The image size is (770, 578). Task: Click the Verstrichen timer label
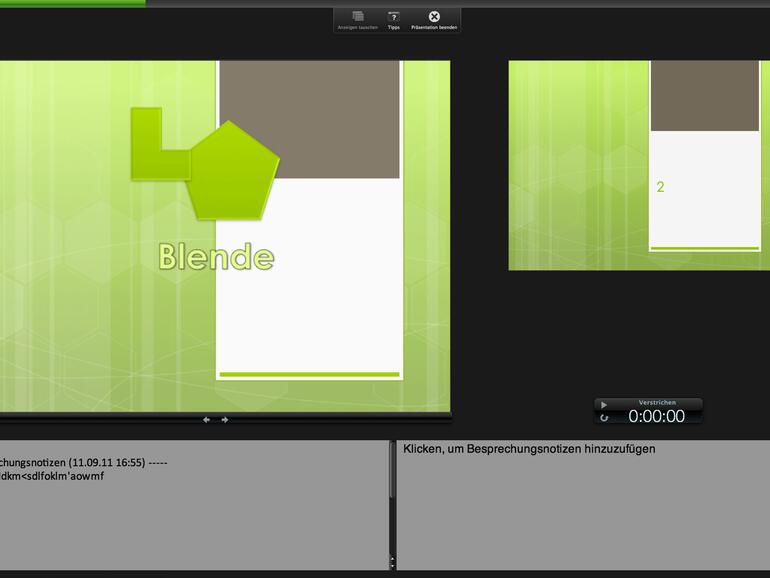pos(657,402)
